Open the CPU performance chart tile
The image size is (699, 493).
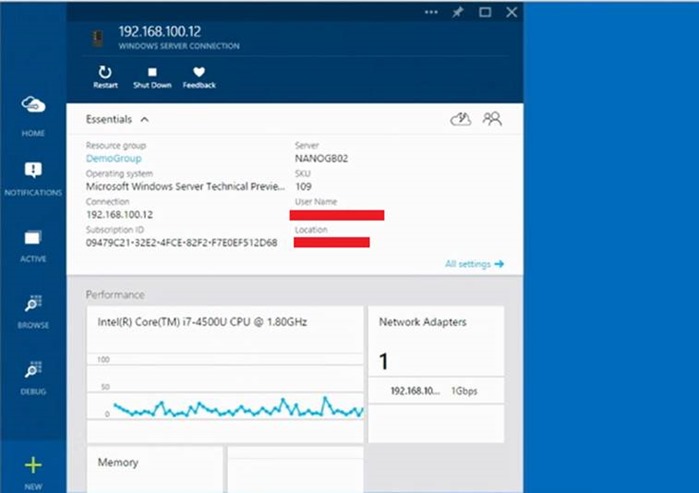point(225,374)
